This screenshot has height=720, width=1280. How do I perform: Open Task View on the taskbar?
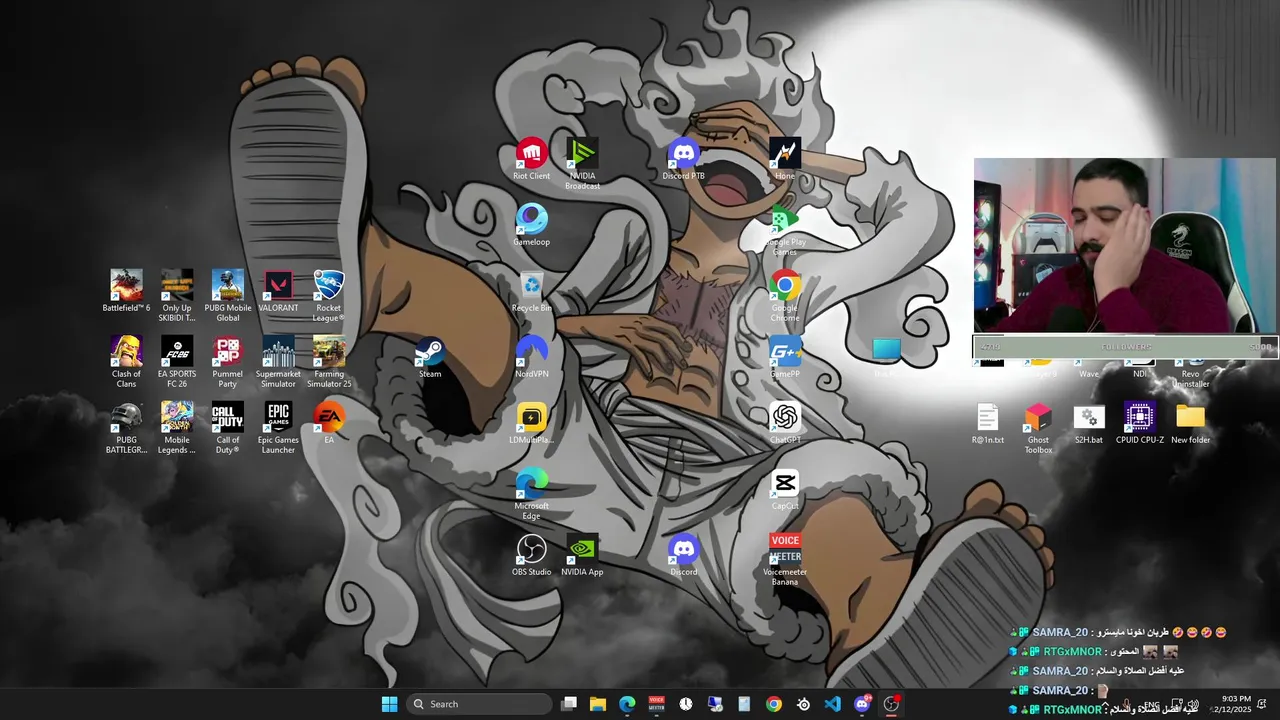tap(569, 704)
